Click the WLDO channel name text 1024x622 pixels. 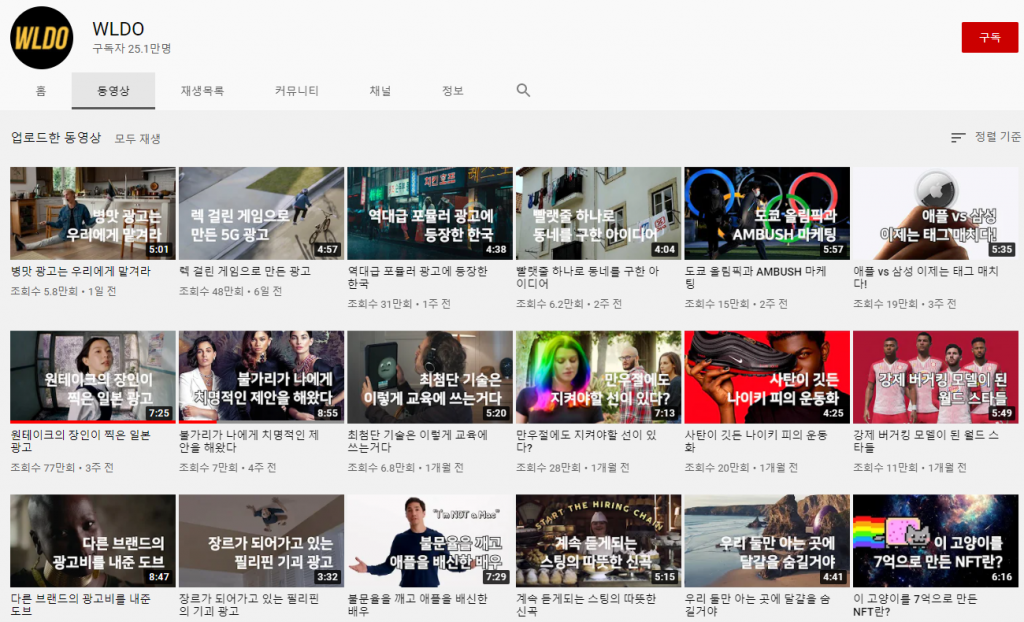(x=118, y=29)
